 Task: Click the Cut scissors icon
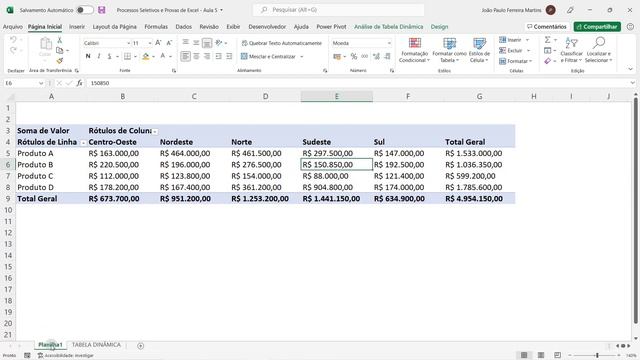tap(60, 40)
